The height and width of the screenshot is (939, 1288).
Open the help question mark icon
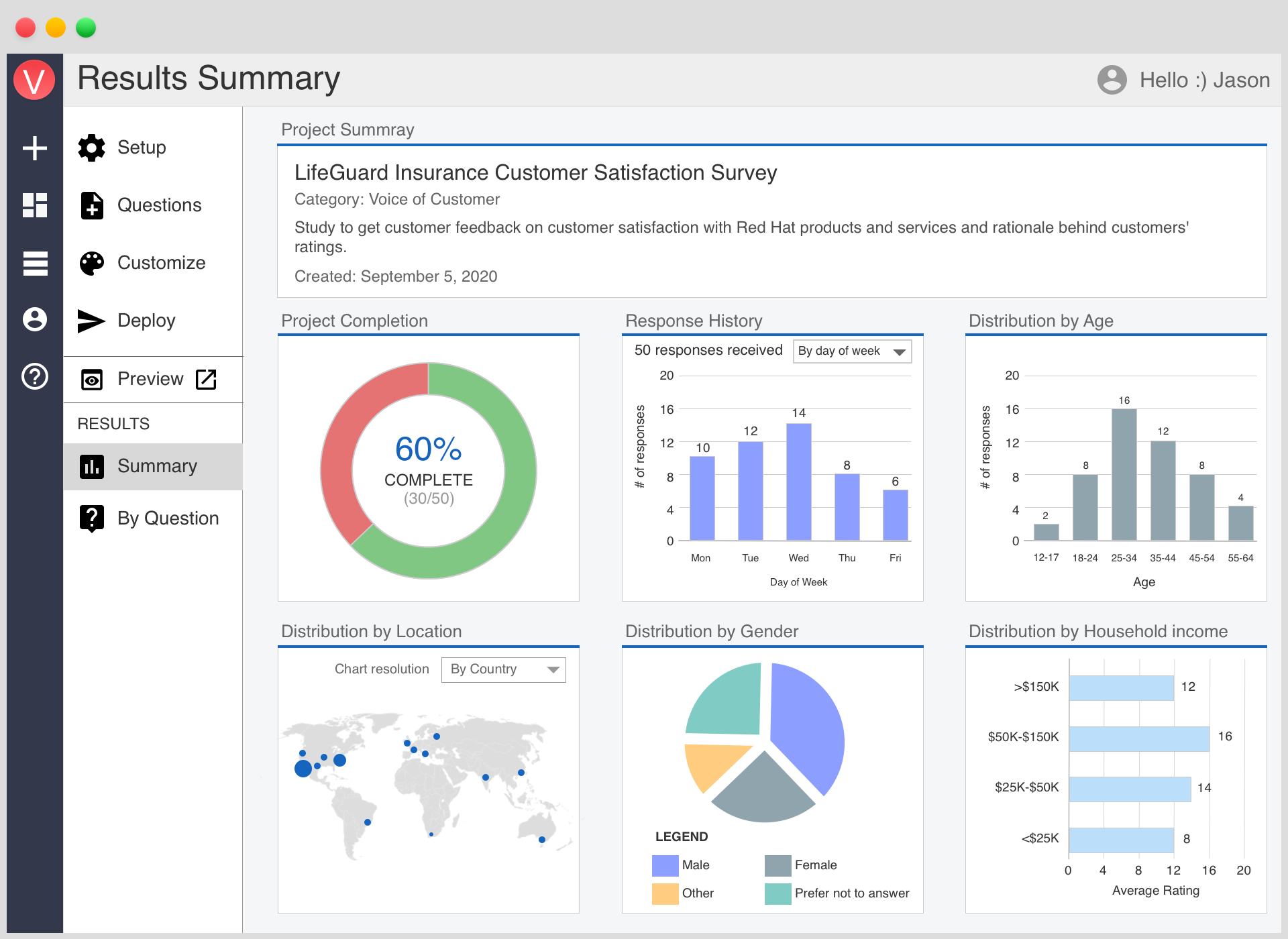(x=35, y=376)
